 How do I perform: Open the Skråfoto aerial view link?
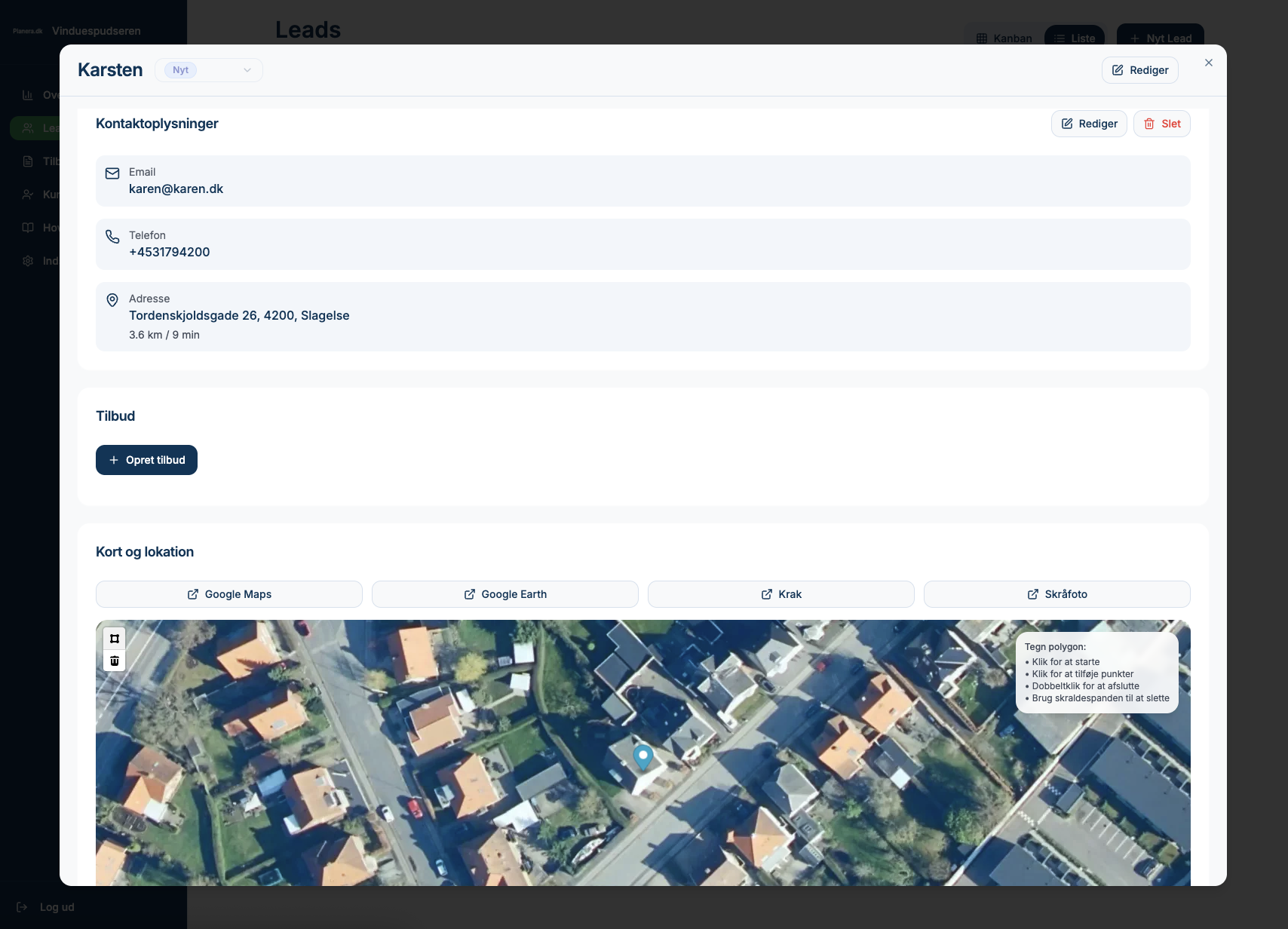tap(1057, 594)
